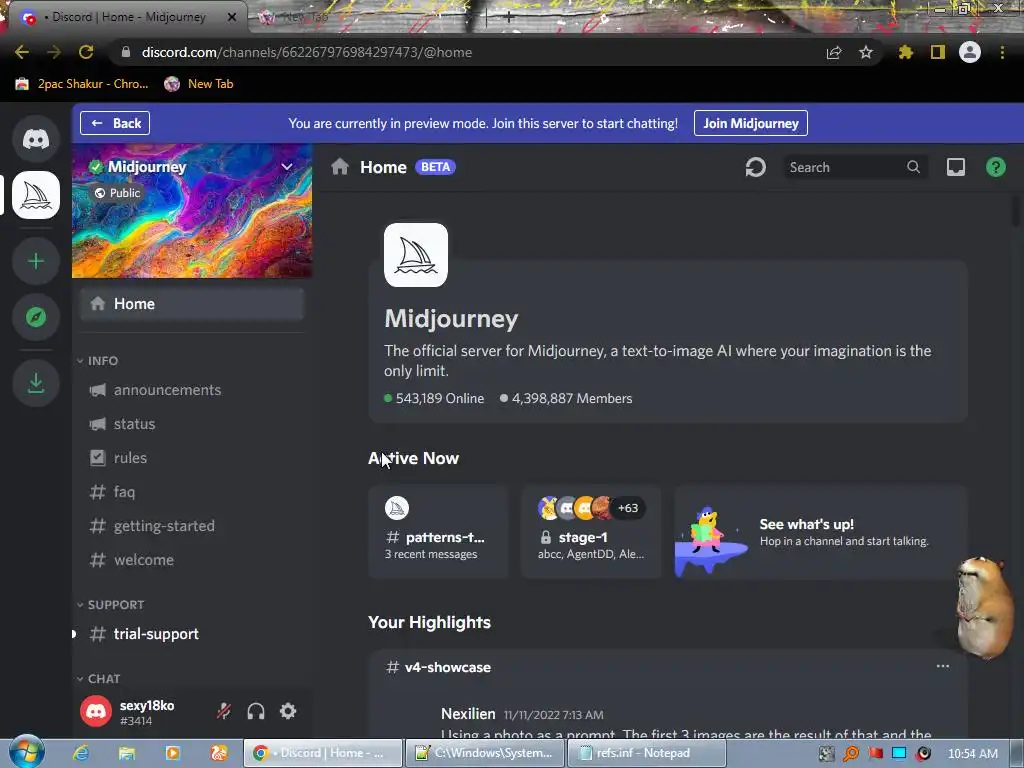The height and width of the screenshot is (768, 1024).
Task: Open the welcome channel
Action: point(191,560)
